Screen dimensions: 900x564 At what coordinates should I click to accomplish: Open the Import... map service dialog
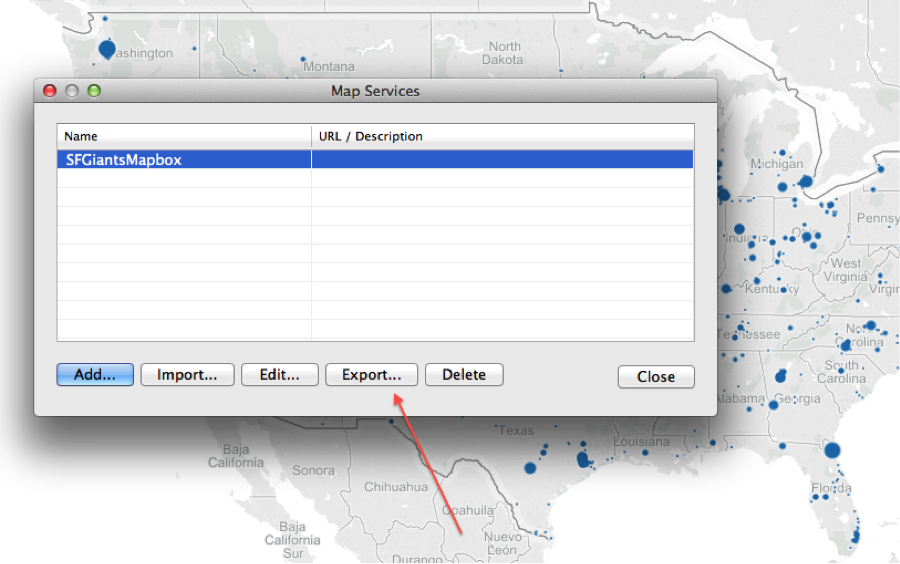point(187,375)
